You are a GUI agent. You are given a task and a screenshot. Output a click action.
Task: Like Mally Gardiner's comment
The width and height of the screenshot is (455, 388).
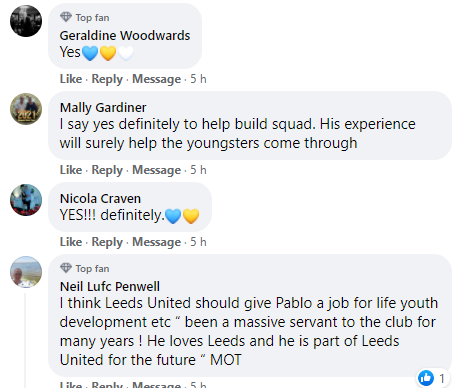(x=71, y=170)
